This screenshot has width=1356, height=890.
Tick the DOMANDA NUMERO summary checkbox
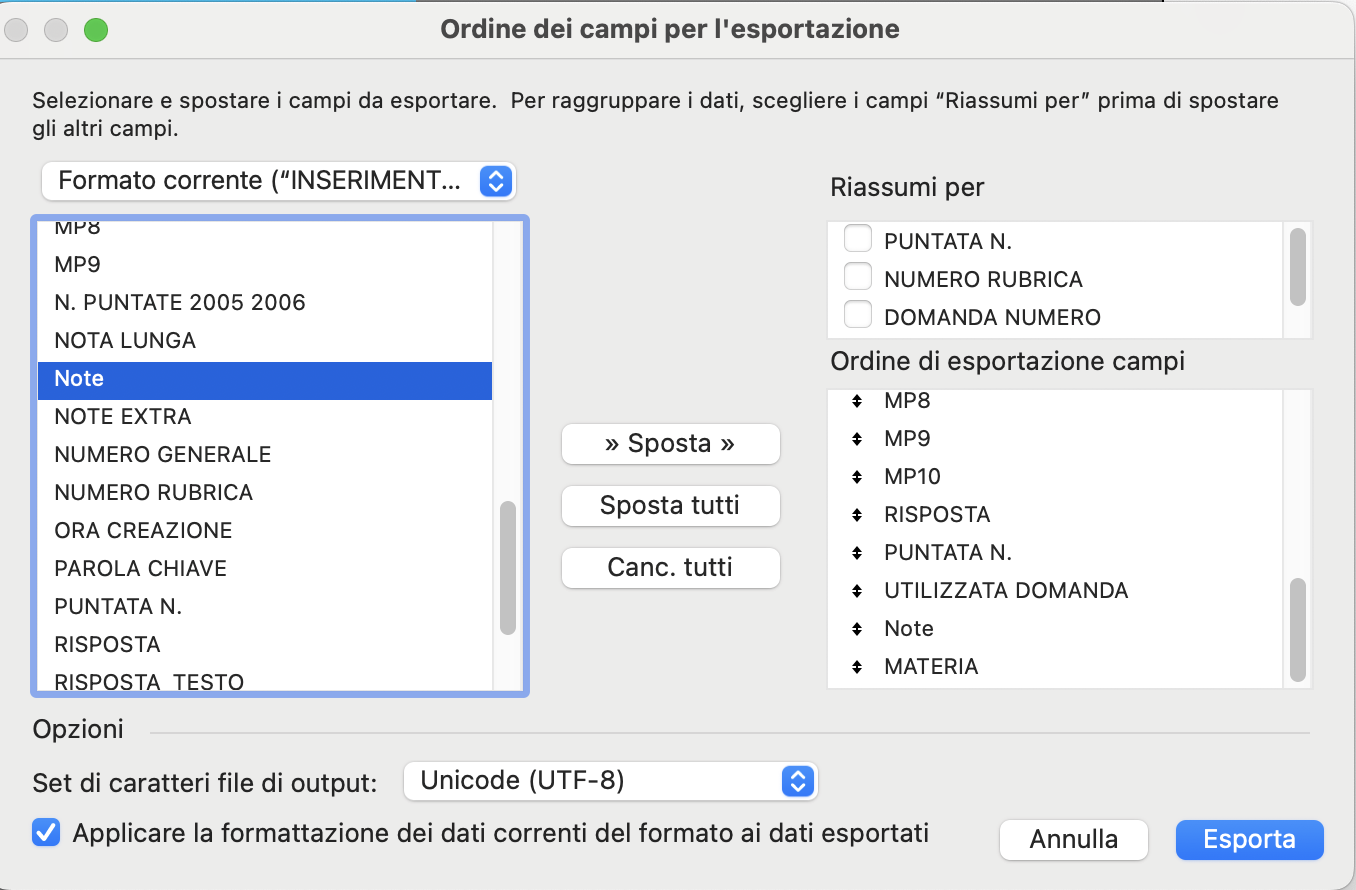pyautogui.click(x=858, y=316)
